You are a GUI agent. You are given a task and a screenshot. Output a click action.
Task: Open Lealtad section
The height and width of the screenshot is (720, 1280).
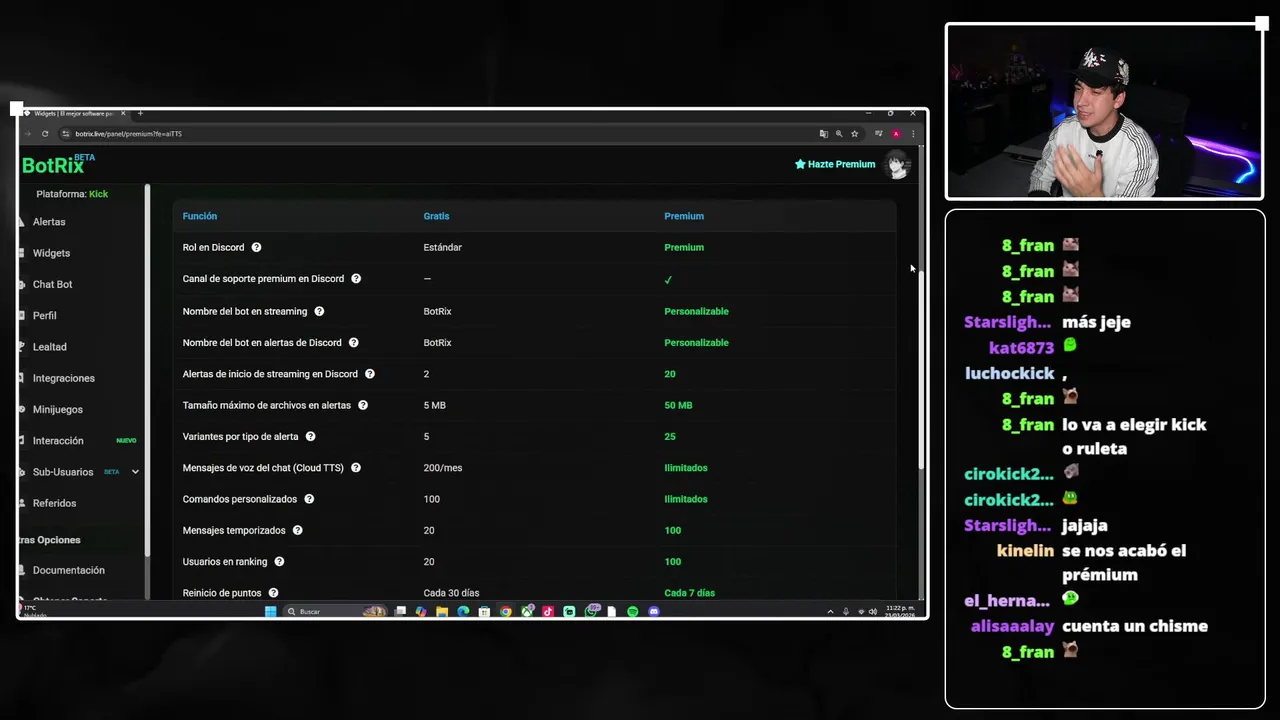click(x=49, y=347)
